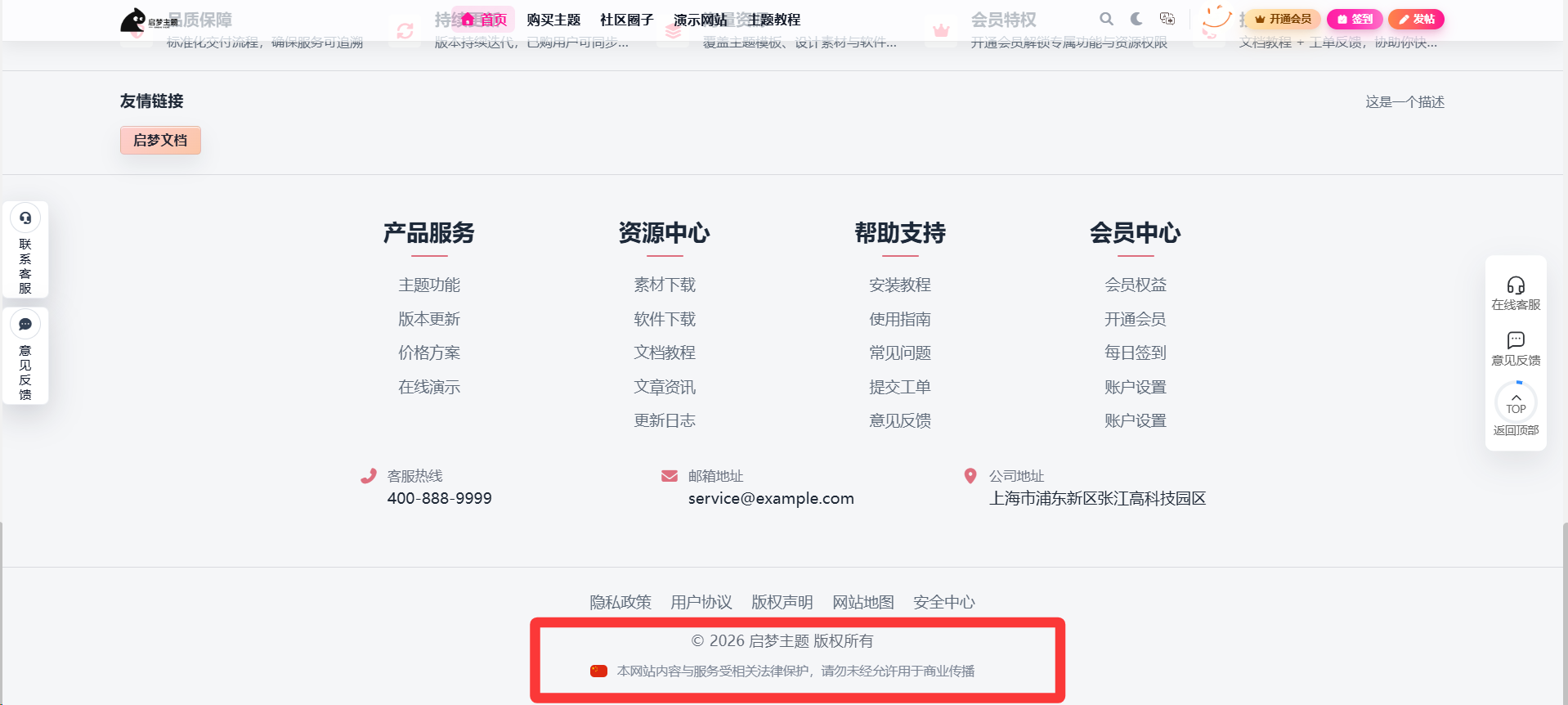Open the 网站地图 link

(863, 602)
